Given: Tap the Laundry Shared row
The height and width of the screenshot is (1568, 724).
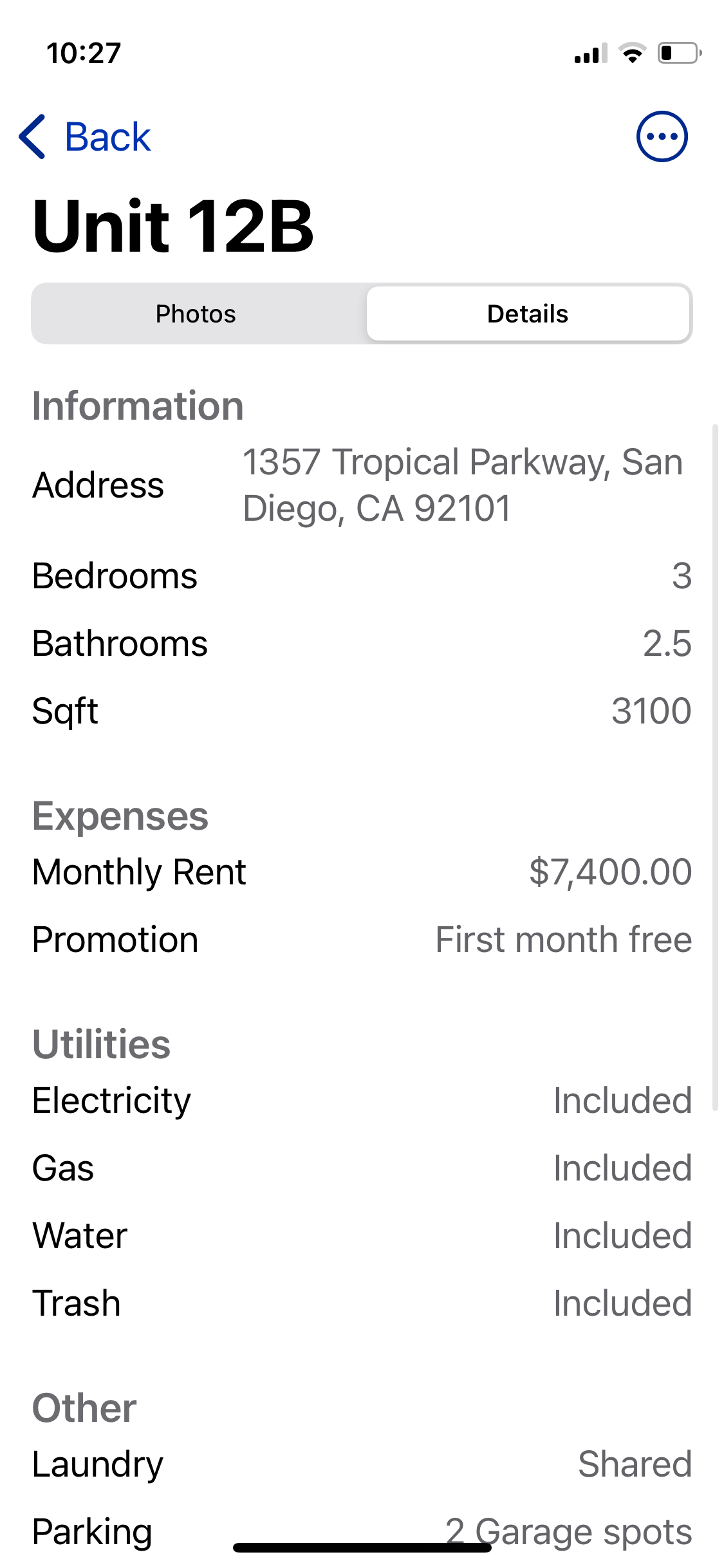Looking at the screenshot, I should pyautogui.click(x=362, y=1464).
